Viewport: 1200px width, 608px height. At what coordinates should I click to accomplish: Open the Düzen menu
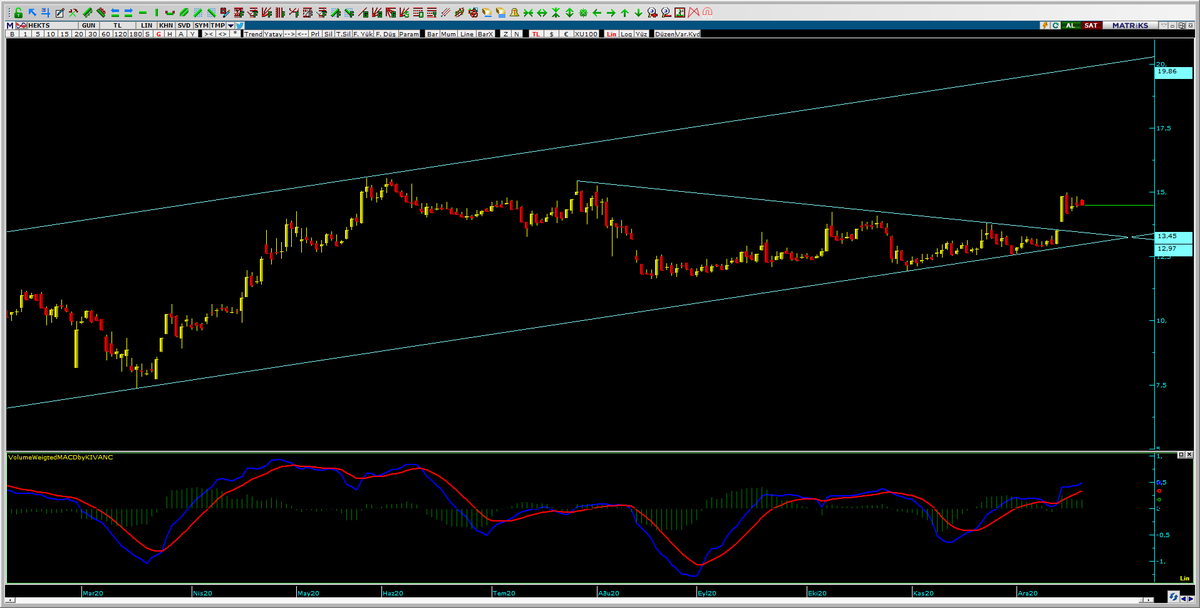pos(664,34)
